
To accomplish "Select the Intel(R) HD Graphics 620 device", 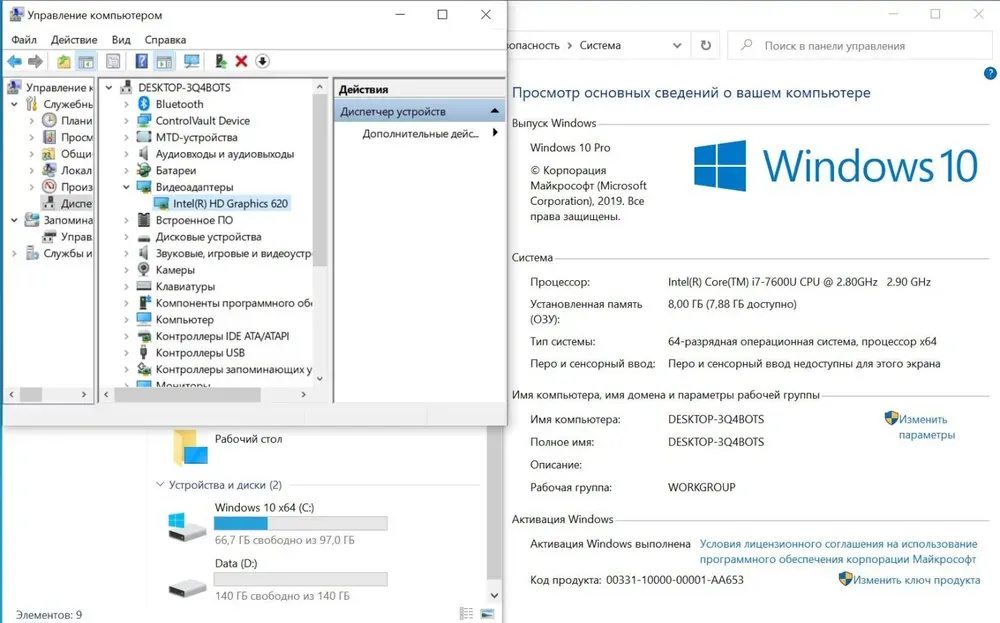I will [230, 204].
